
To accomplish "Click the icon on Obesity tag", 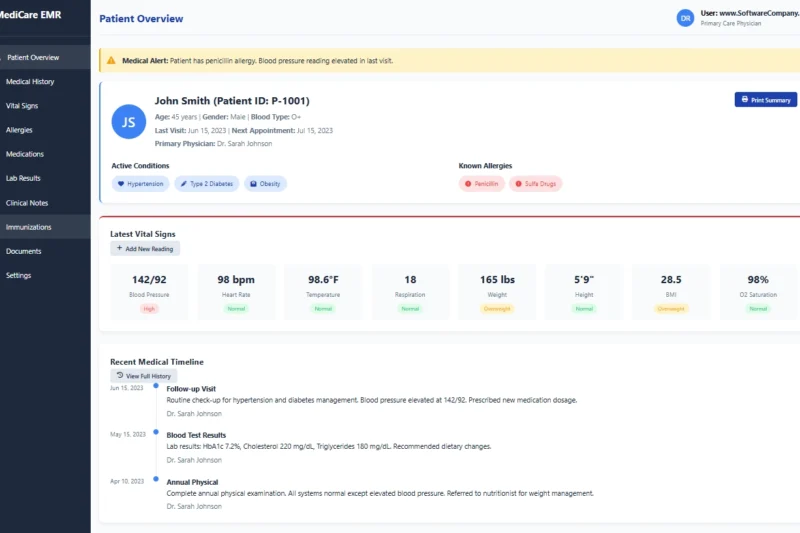I will pos(253,184).
